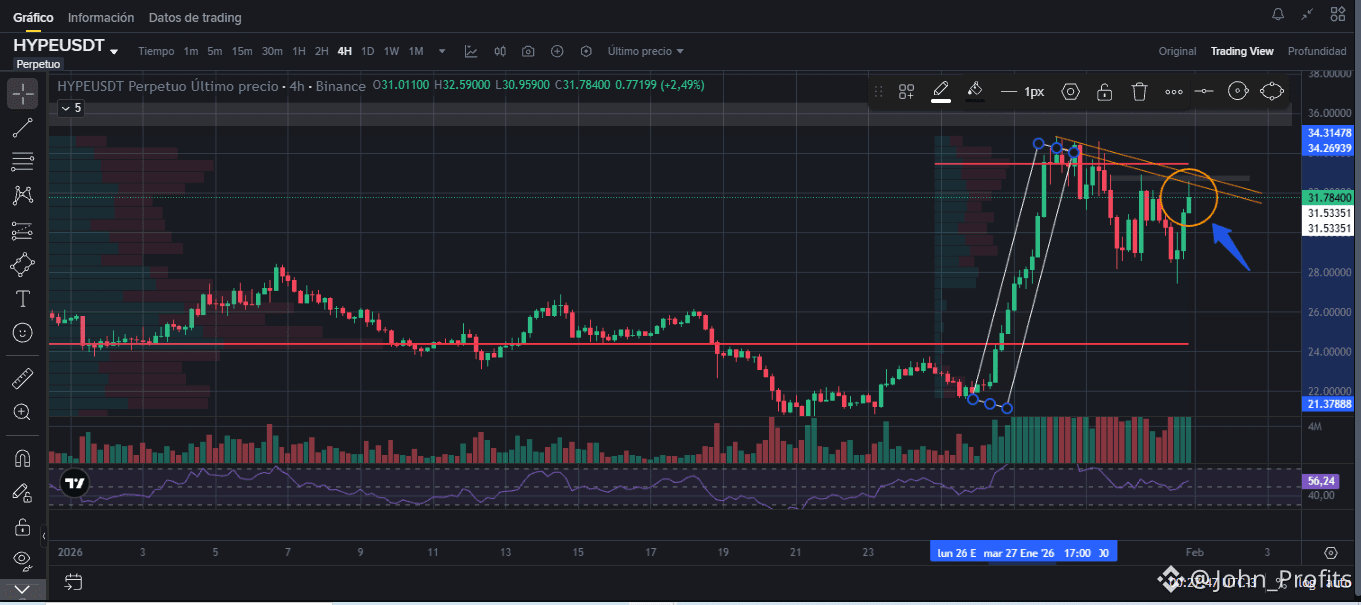Open price scale settings gear

pyautogui.click(x=1330, y=552)
